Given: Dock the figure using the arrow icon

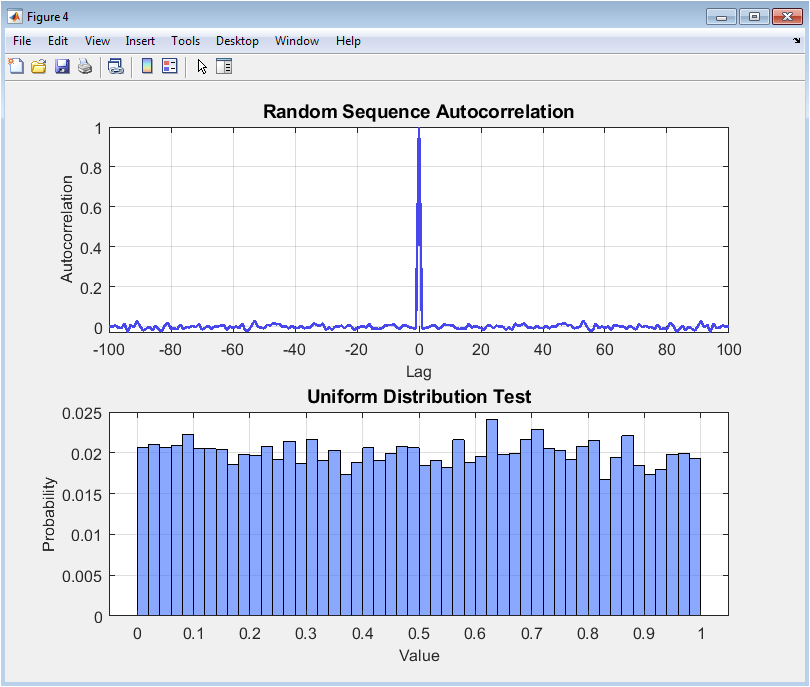Looking at the screenshot, I should click(x=797, y=41).
